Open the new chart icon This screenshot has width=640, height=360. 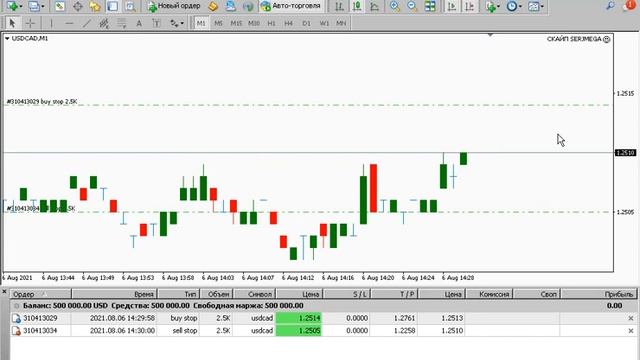[12, 6]
